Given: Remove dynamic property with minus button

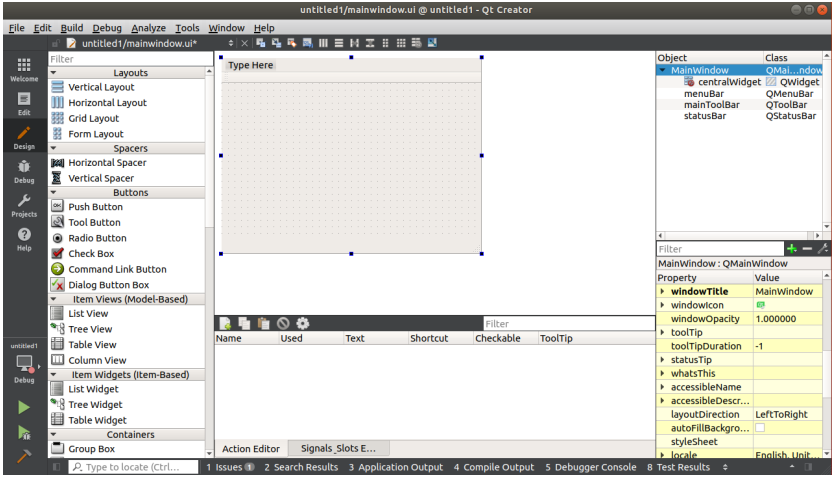Looking at the screenshot, I should click(x=807, y=249).
